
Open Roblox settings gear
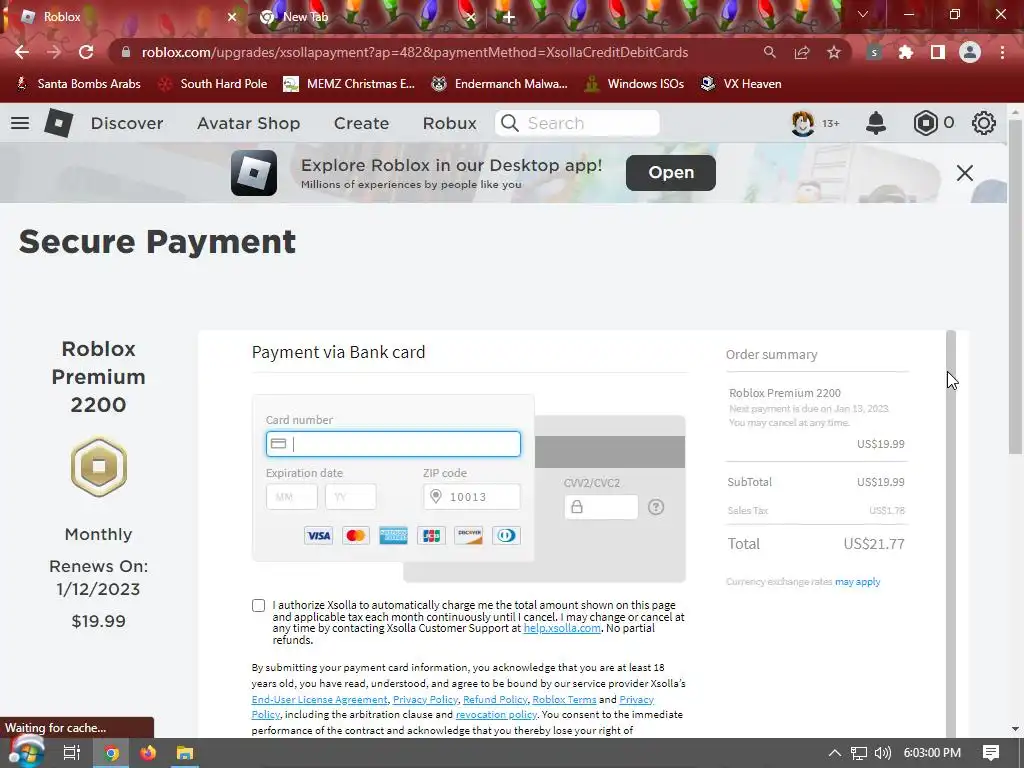[x=984, y=123]
